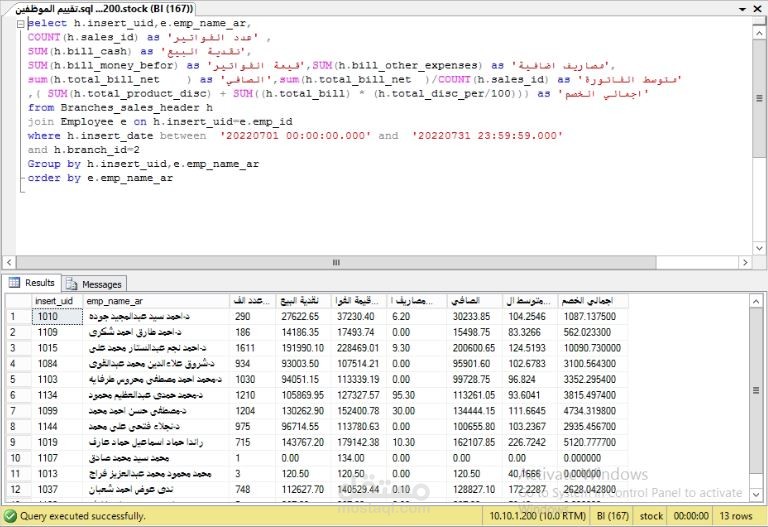
Task: Select insert_uid cell 1134
Action: point(57,395)
